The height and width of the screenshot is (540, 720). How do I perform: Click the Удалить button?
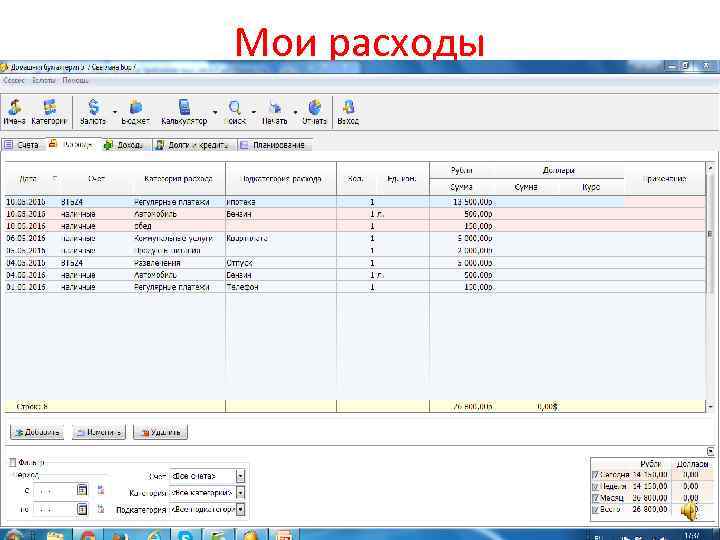pyautogui.click(x=160, y=432)
